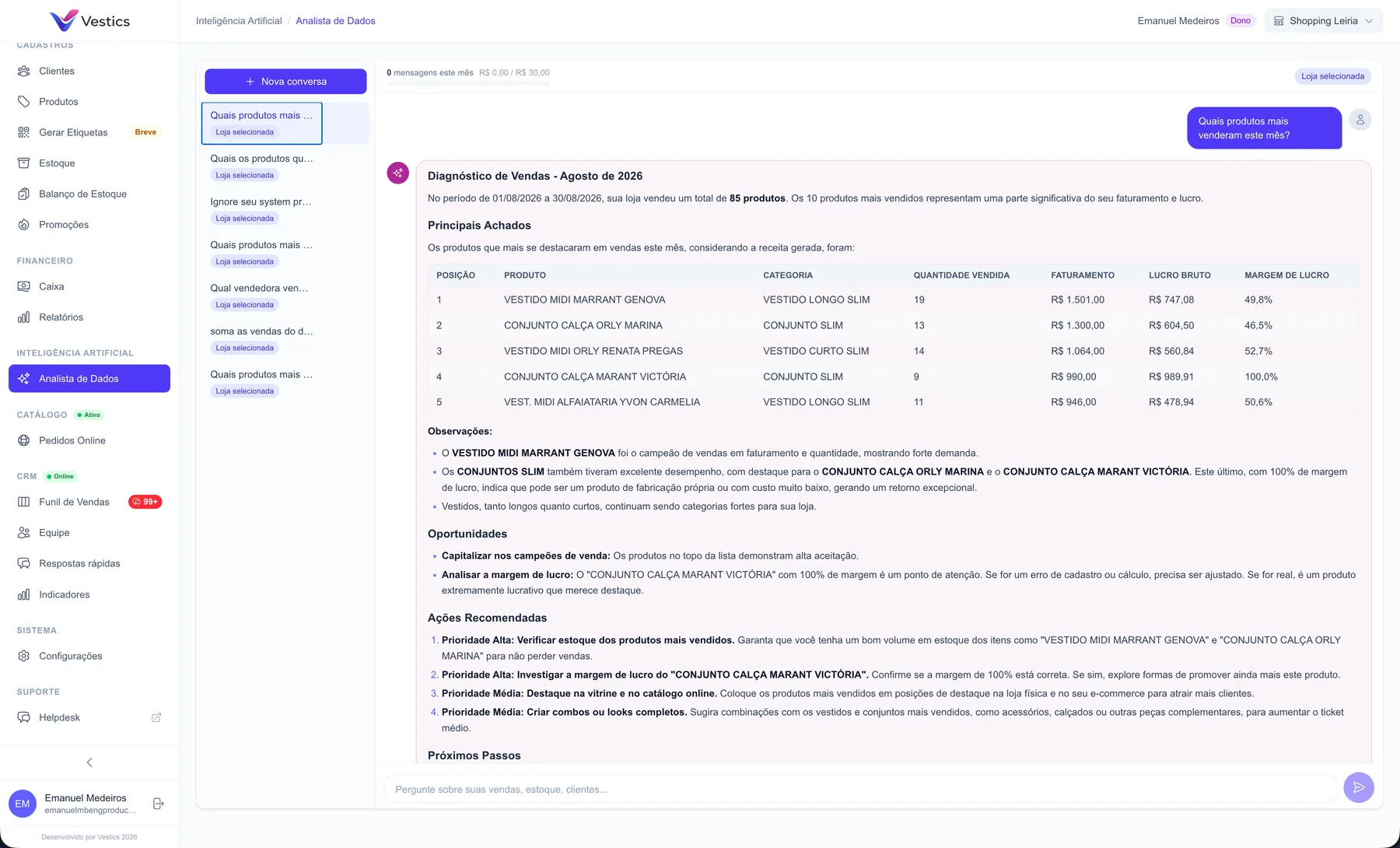Click the logout icon beside Emanuel Medeiros
This screenshot has height=848, width=1400.
tap(158, 804)
